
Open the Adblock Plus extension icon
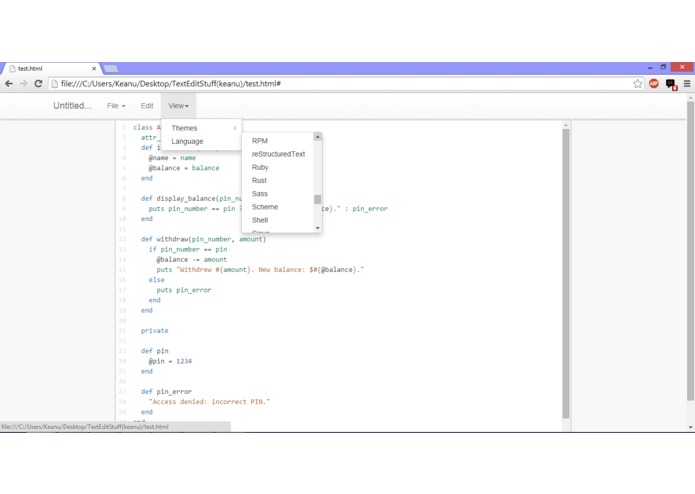coord(654,84)
